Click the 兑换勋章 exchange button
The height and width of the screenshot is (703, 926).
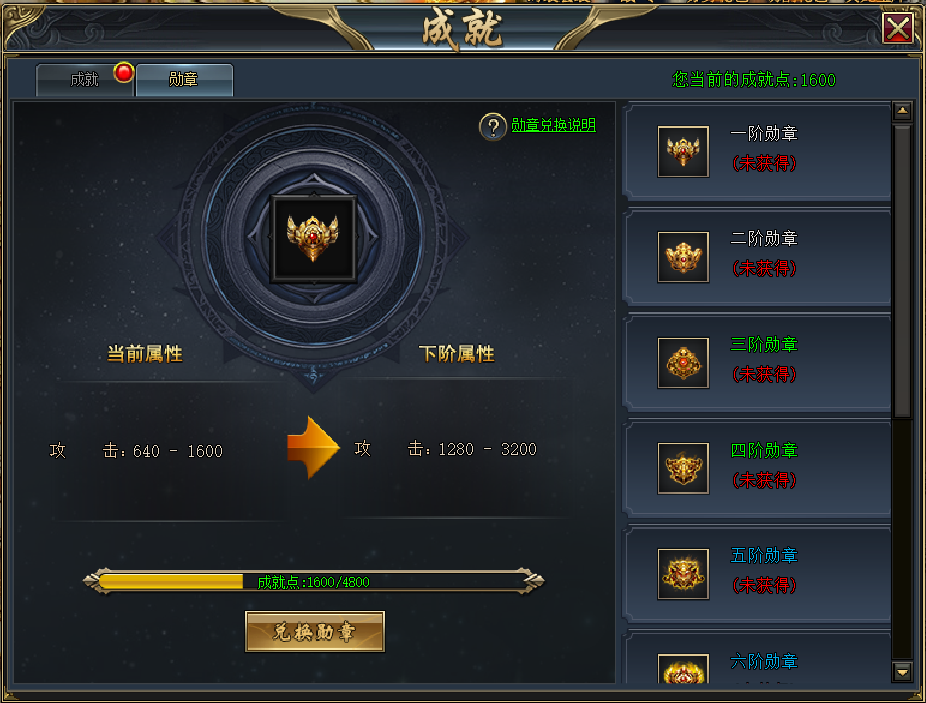315,632
